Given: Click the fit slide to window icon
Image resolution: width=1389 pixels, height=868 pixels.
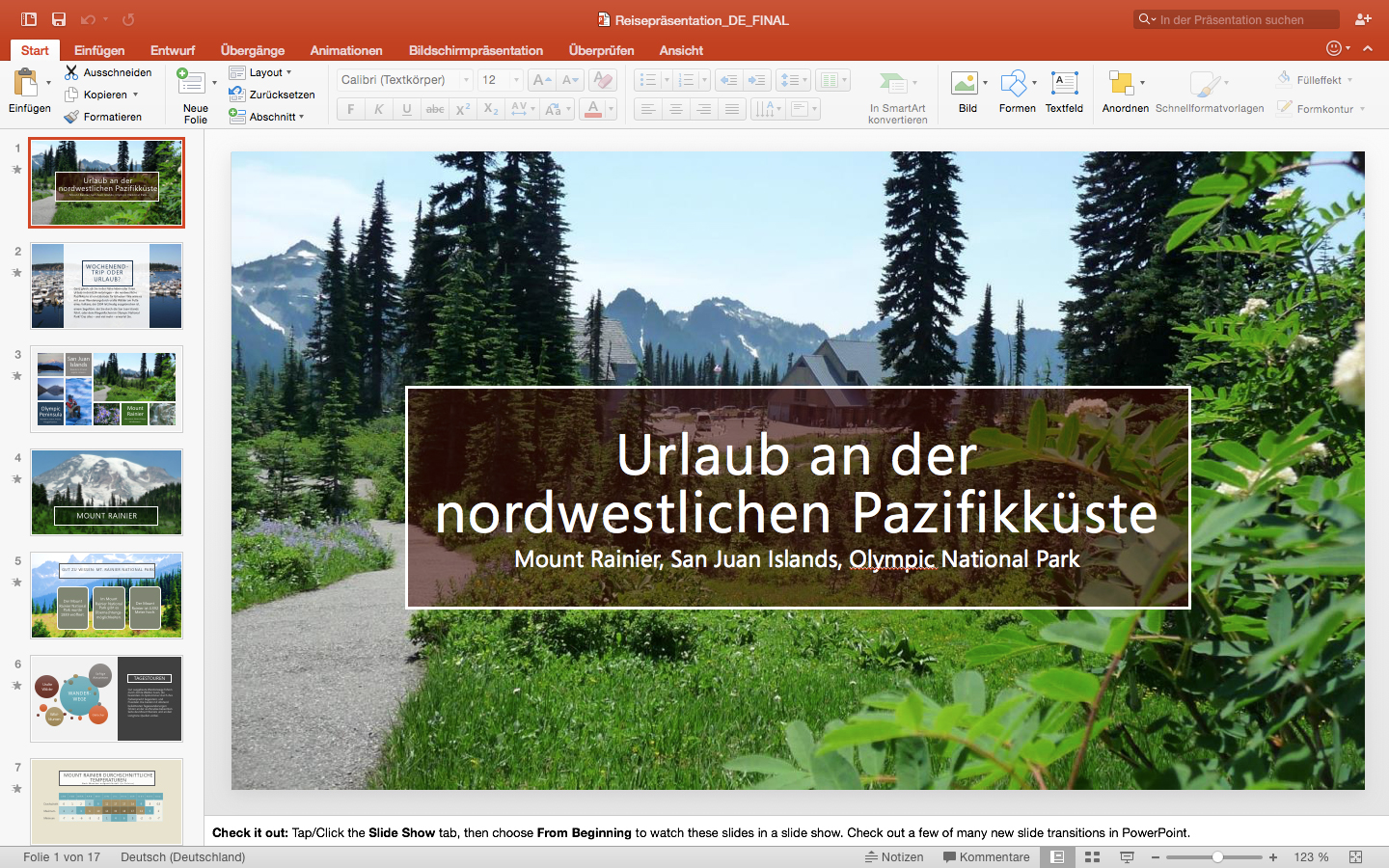Looking at the screenshot, I should point(1355,856).
